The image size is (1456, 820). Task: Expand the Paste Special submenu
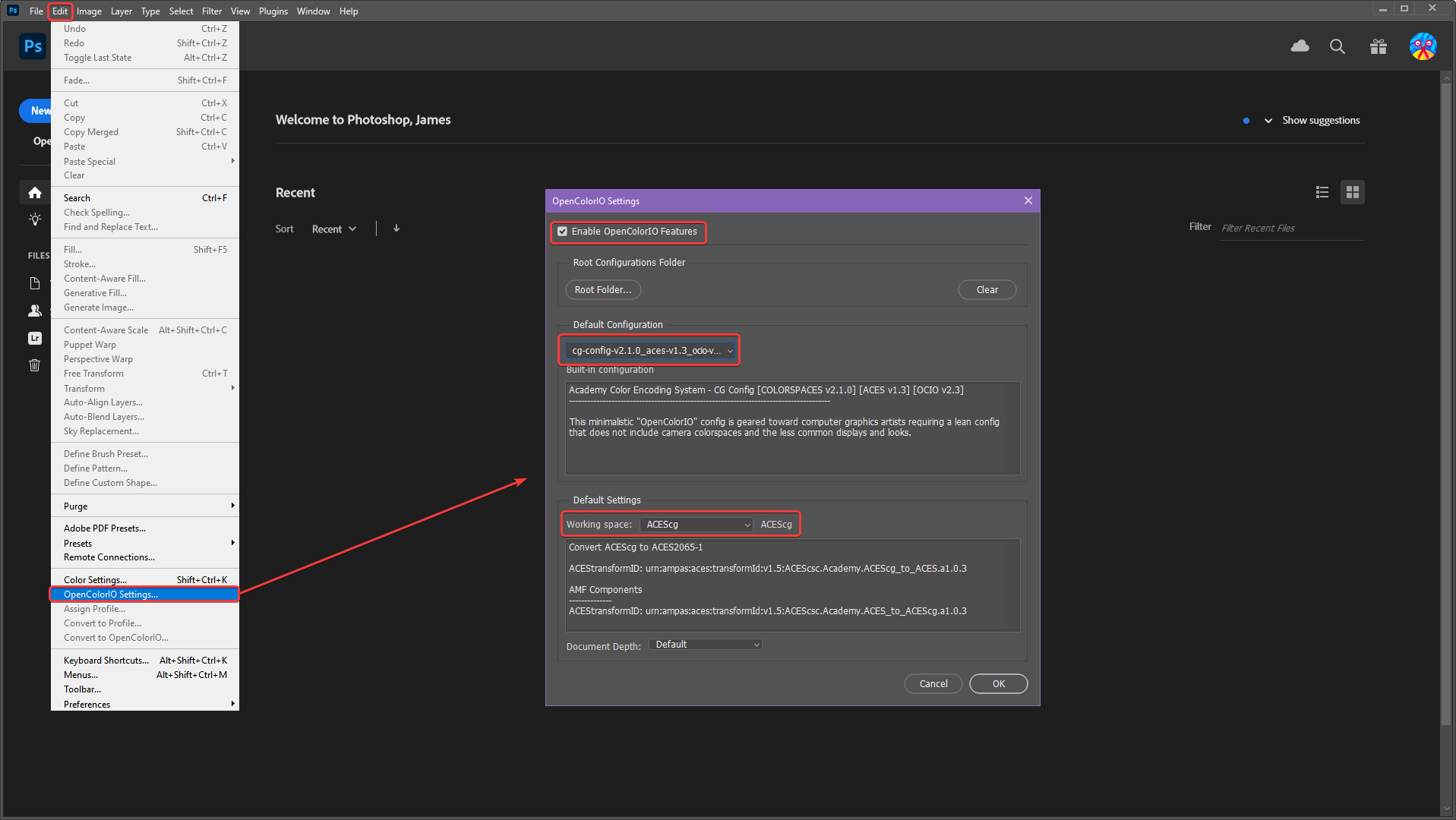[x=144, y=161]
